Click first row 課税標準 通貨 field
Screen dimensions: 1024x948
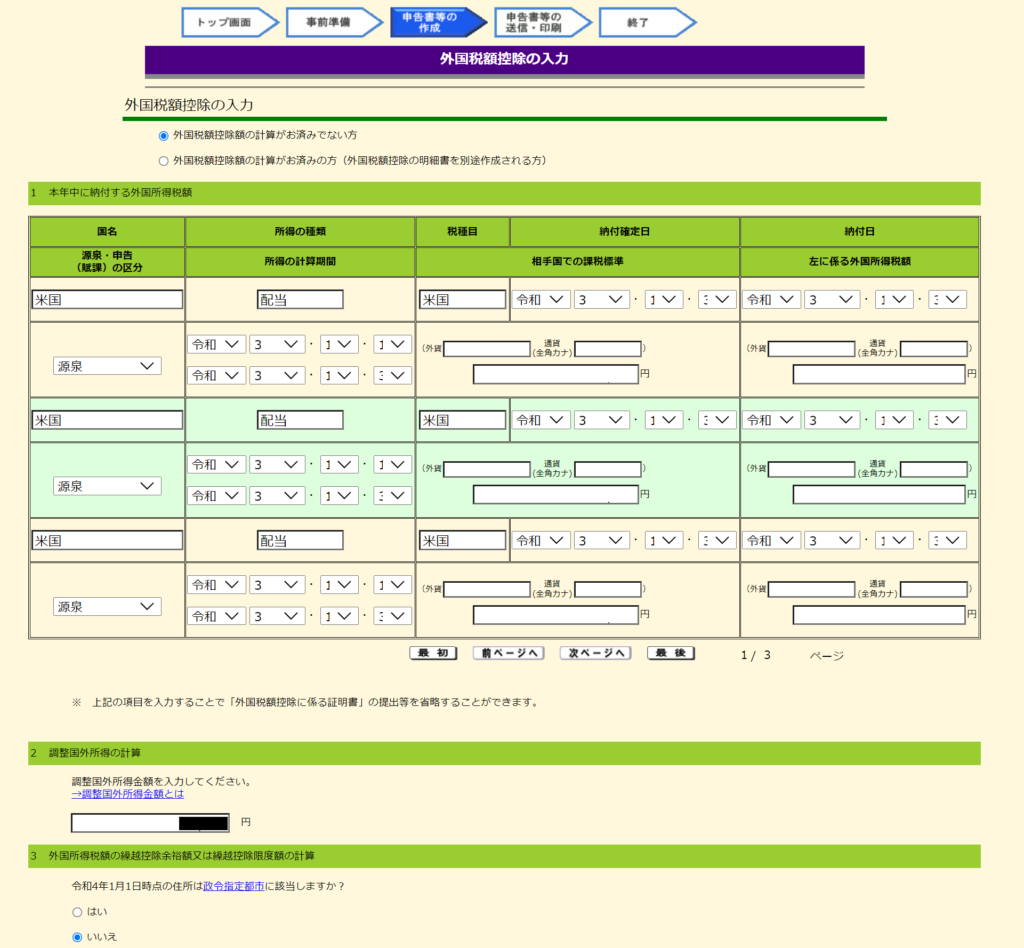coord(607,349)
